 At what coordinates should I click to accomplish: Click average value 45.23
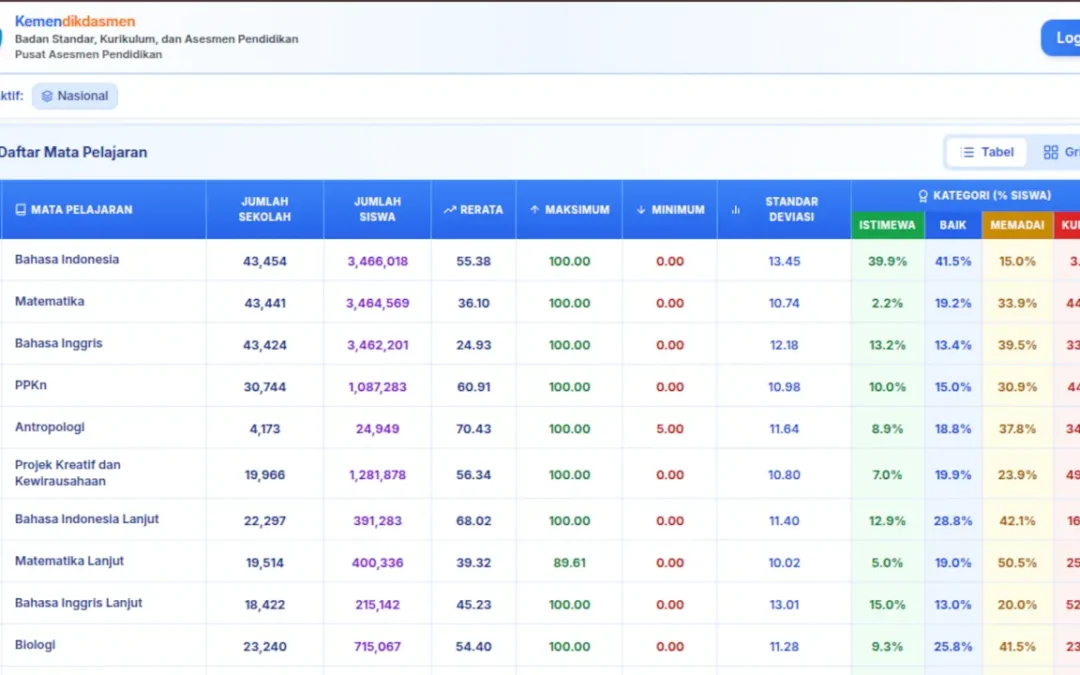point(474,605)
